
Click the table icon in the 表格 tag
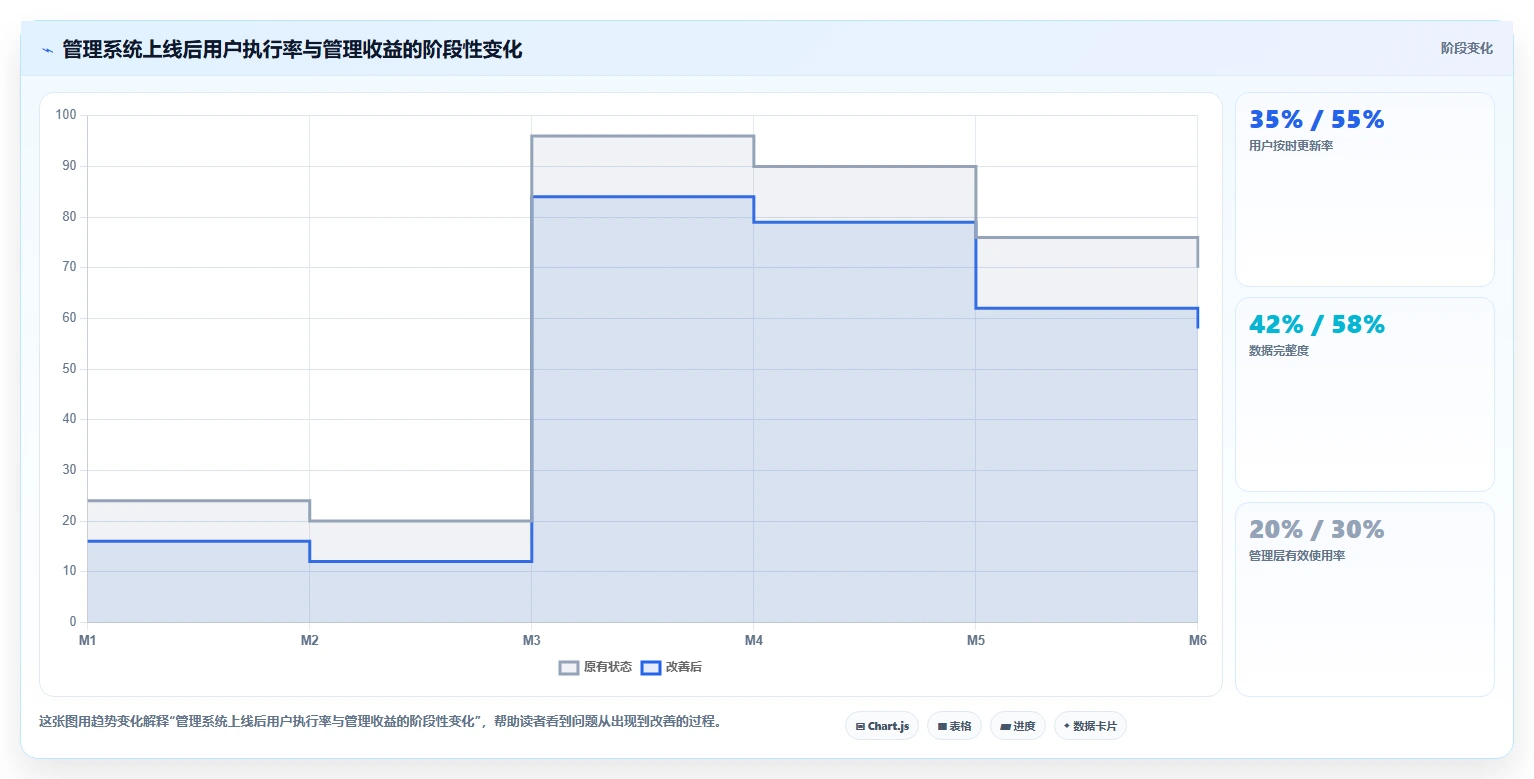tap(942, 727)
